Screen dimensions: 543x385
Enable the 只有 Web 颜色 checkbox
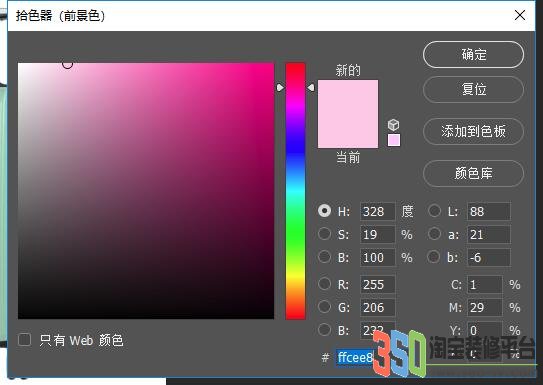[x=25, y=340]
